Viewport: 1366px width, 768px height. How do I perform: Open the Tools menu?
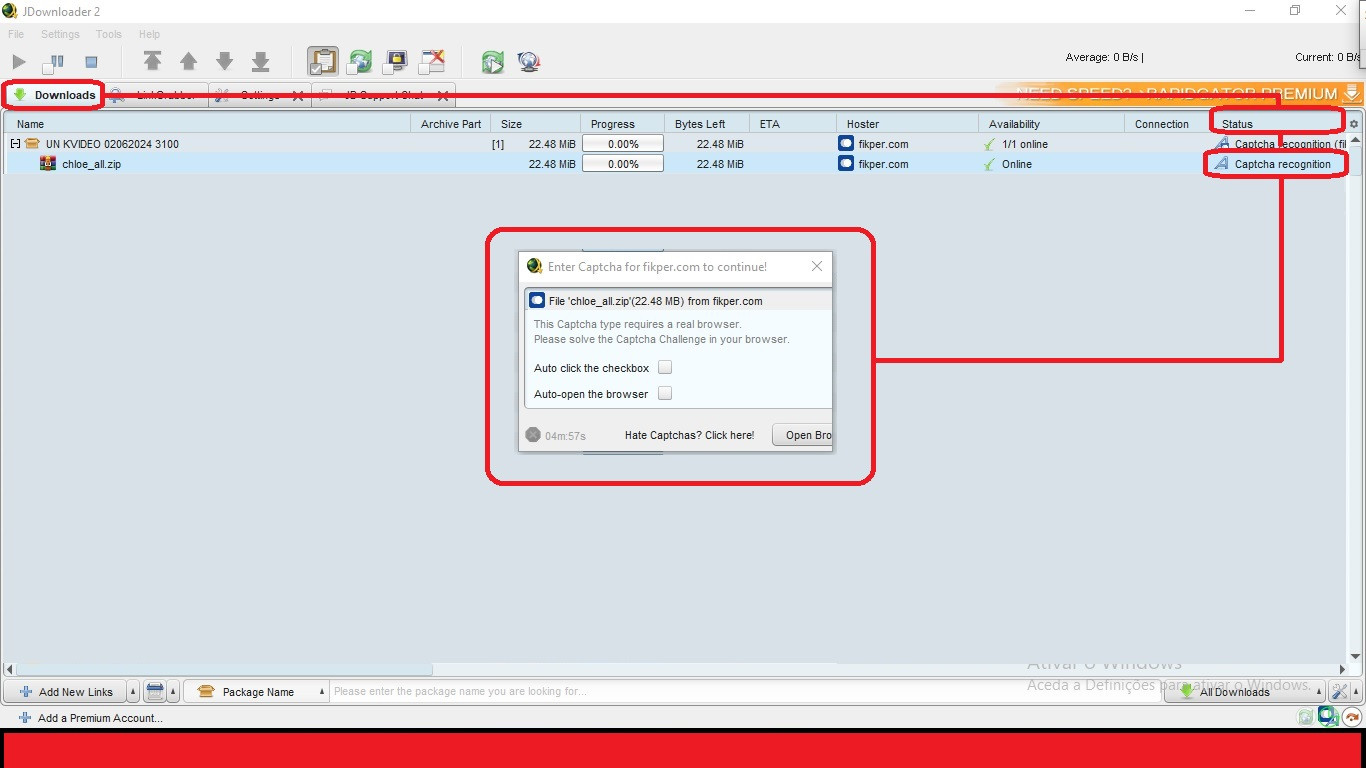pos(109,34)
